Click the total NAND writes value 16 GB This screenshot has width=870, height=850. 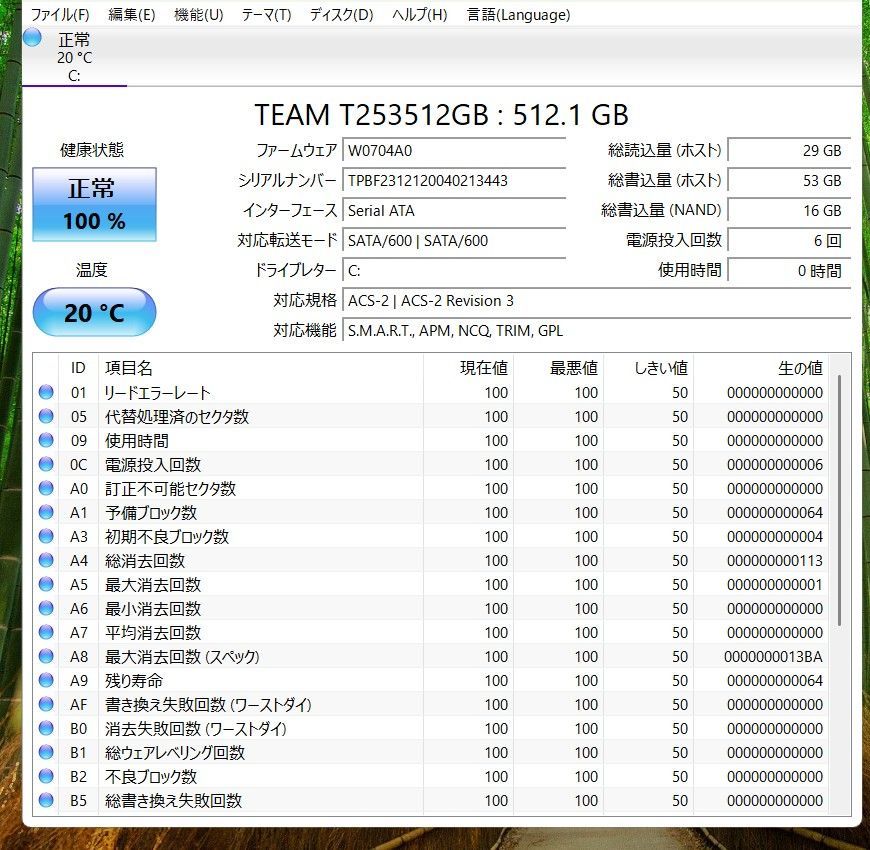(x=789, y=211)
